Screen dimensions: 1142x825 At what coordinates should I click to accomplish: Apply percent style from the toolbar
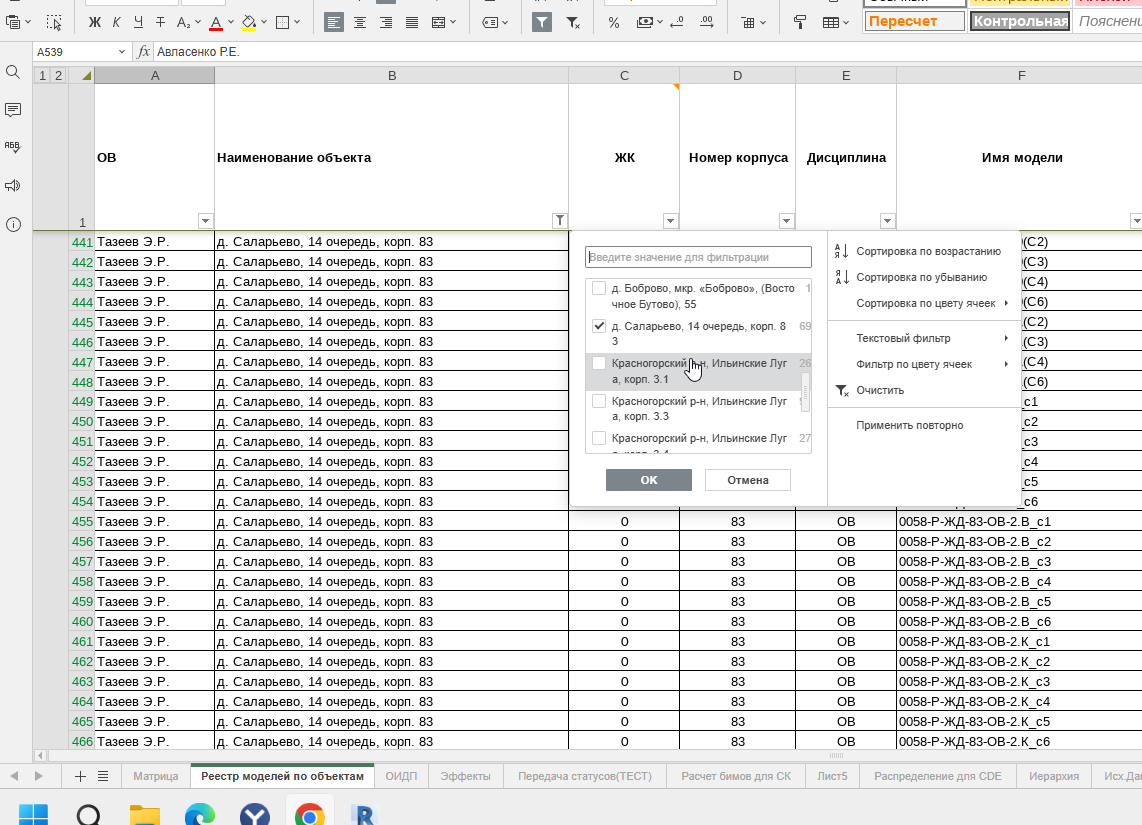tap(613, 22)
